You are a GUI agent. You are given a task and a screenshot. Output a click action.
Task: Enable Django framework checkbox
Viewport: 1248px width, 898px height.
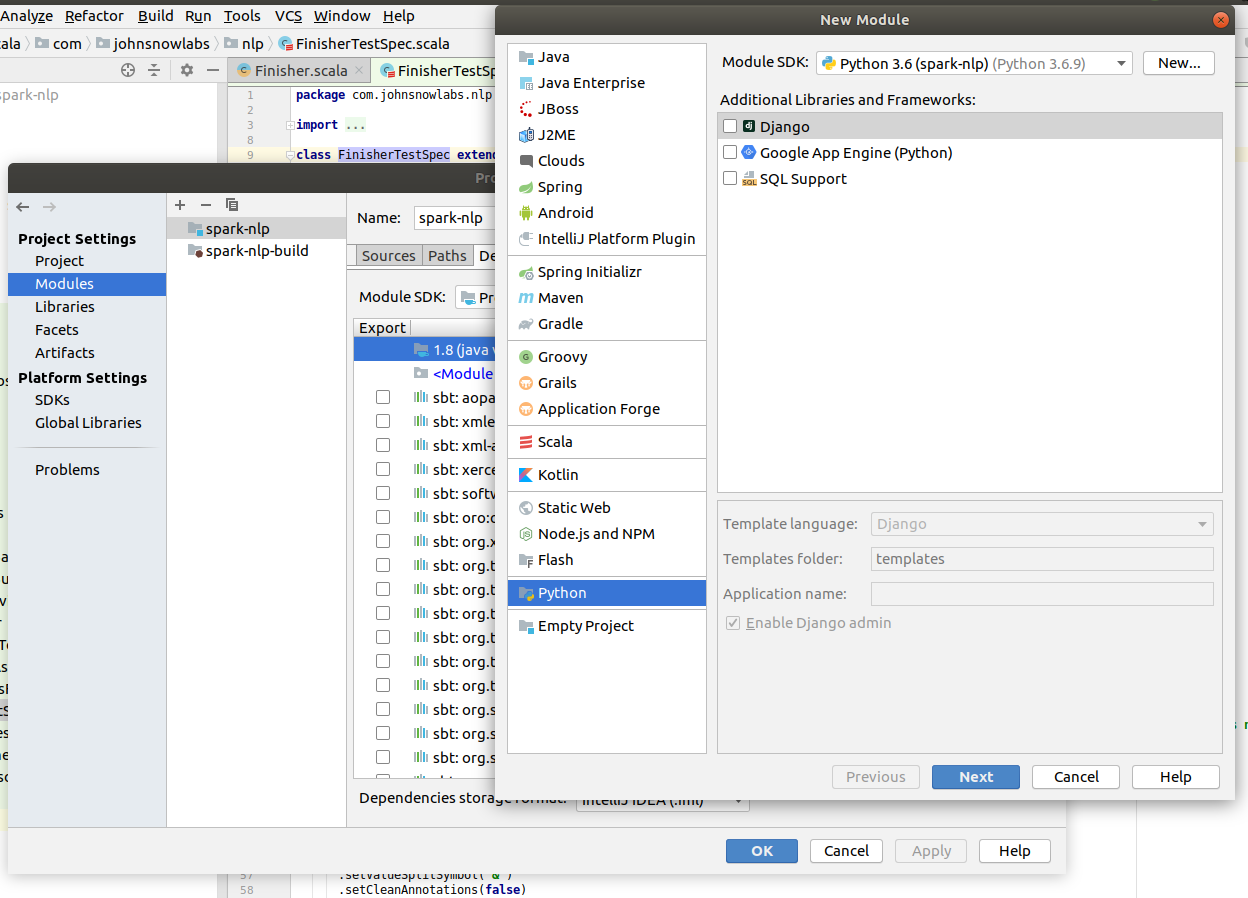coord(730,126)
